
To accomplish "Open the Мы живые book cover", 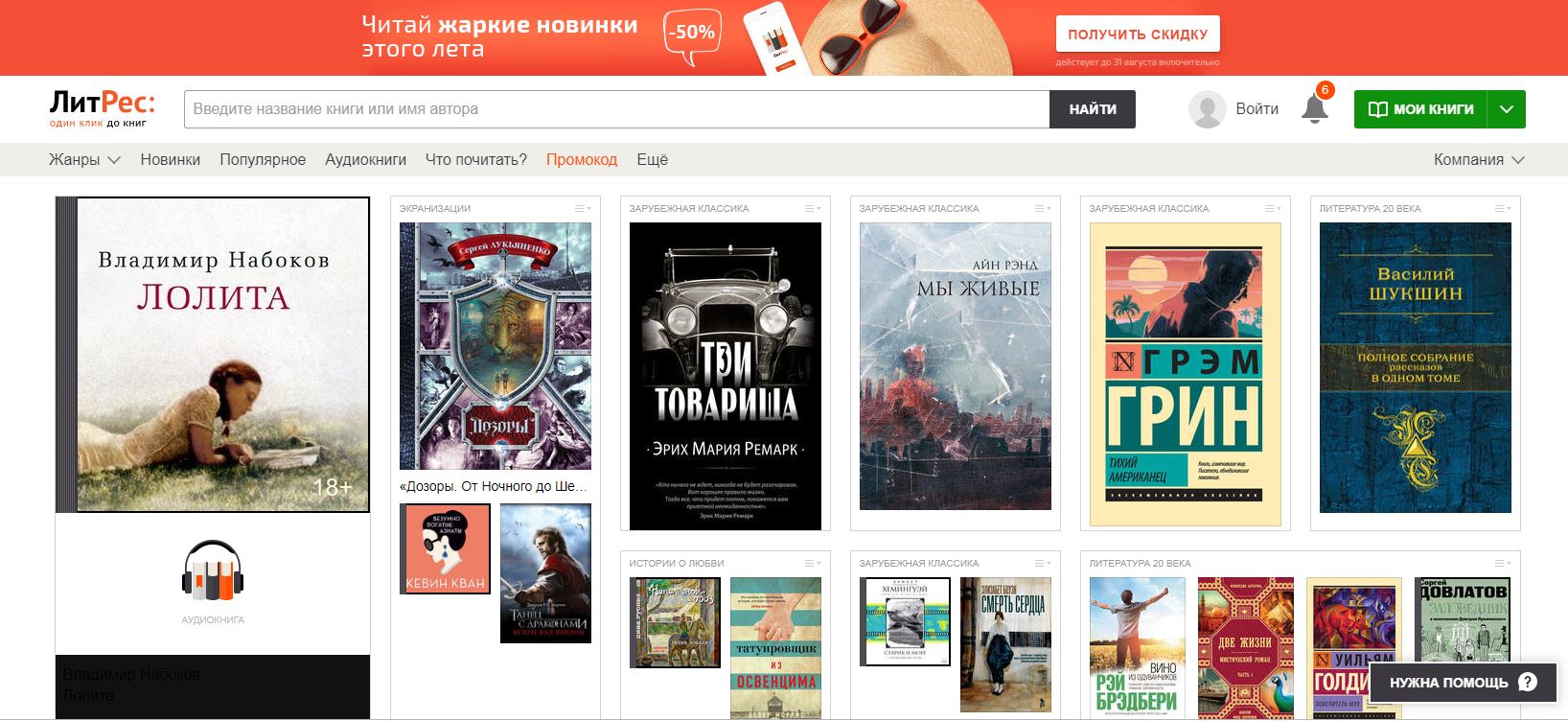I will point(956,366).
